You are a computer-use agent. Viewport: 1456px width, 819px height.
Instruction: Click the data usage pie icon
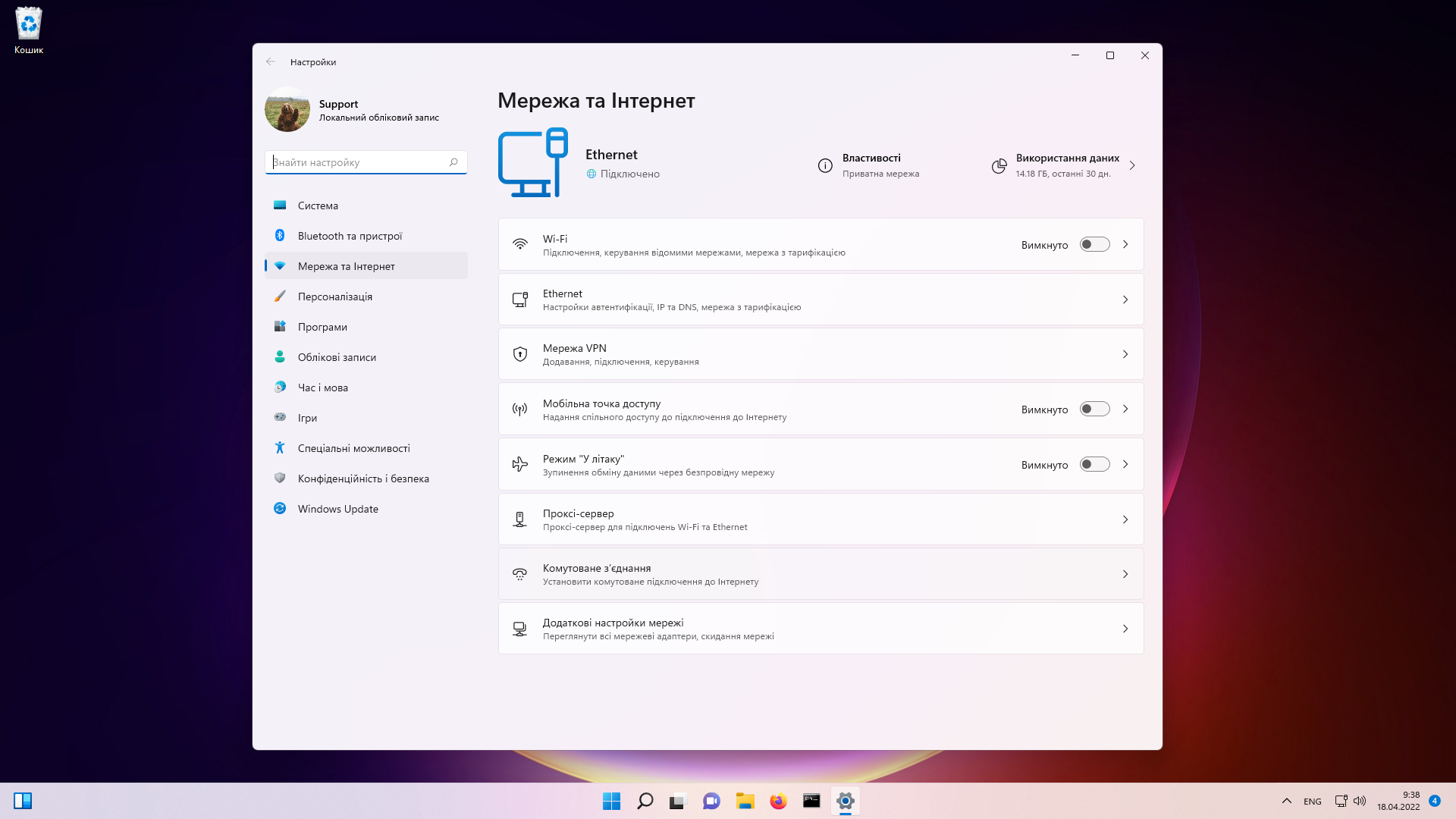coord(999,165)
